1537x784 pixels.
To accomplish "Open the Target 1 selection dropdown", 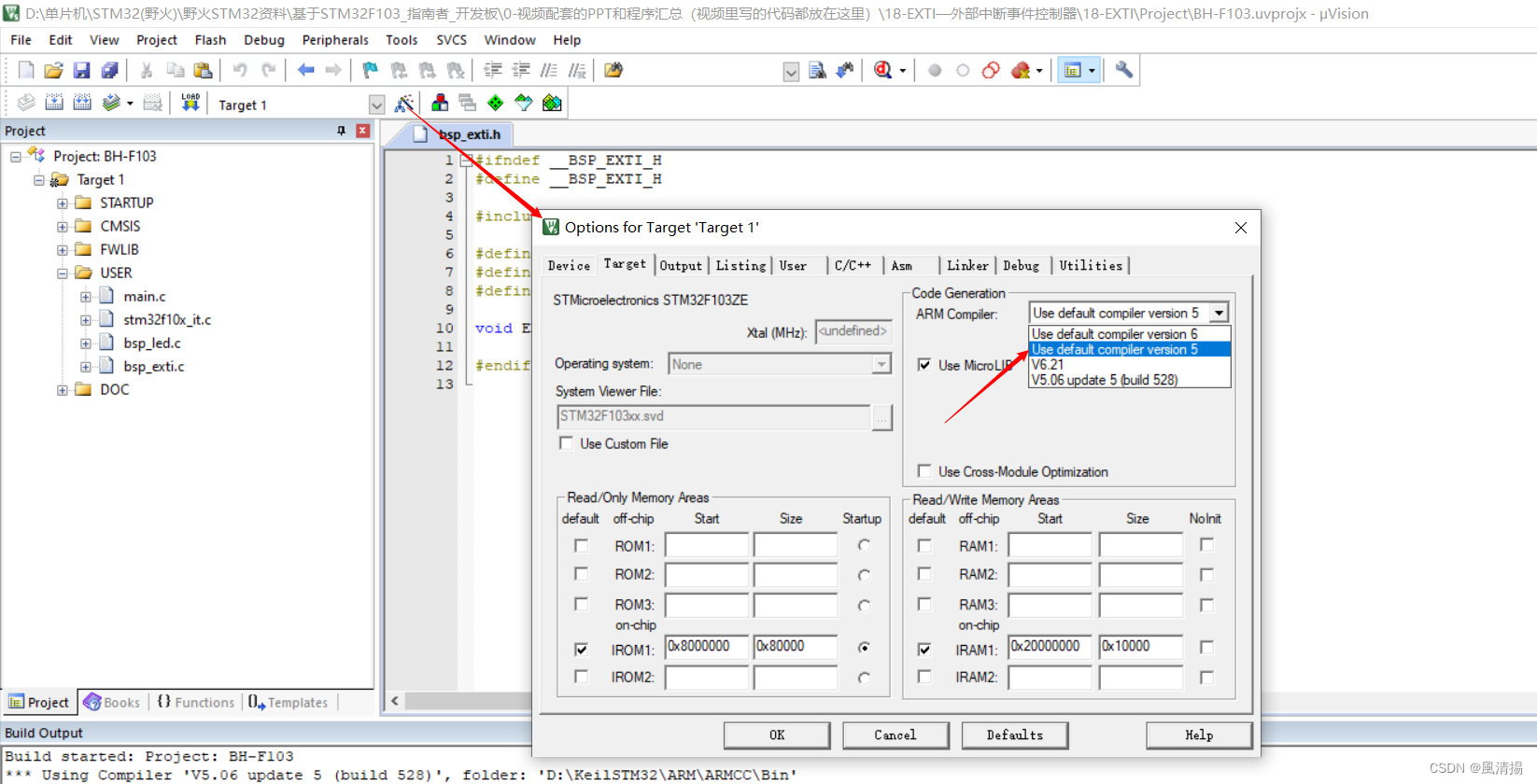I will click(x=376, y=105).
